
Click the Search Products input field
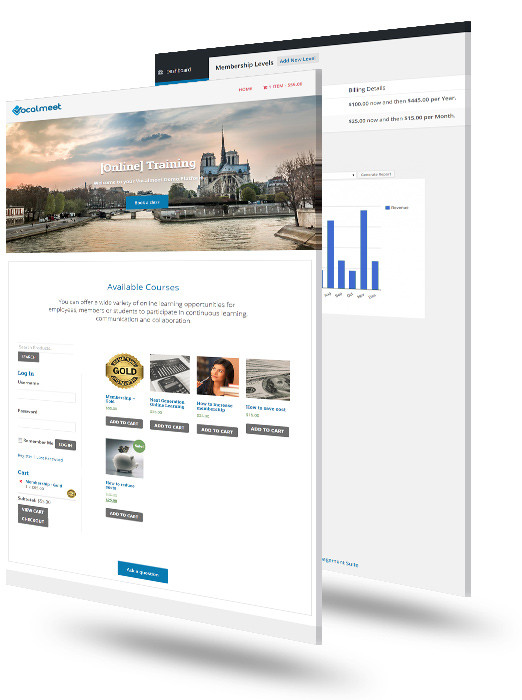coord(46,347)
